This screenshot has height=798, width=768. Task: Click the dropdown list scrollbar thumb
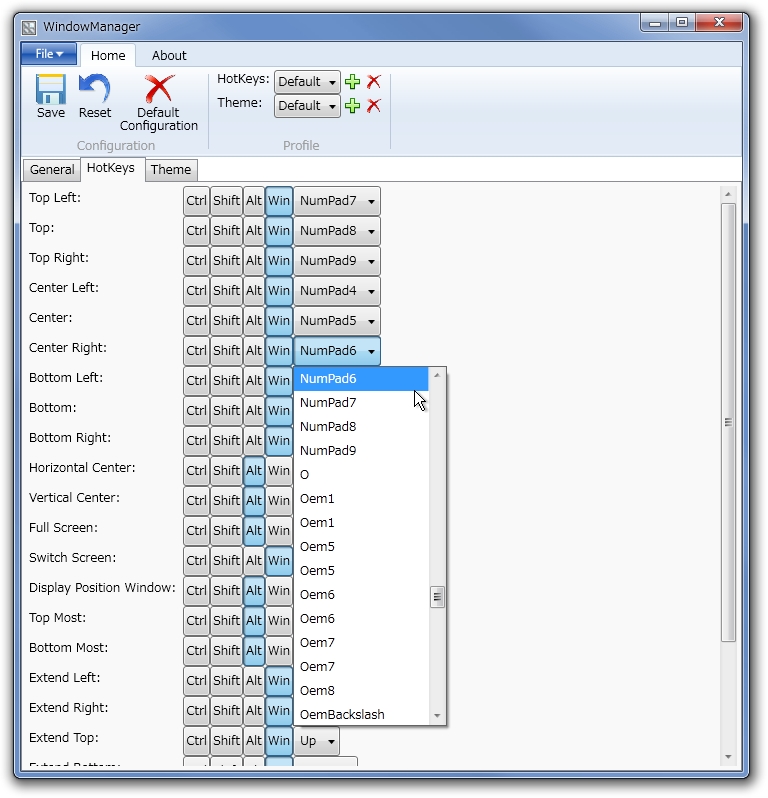(x=437, y=597)
